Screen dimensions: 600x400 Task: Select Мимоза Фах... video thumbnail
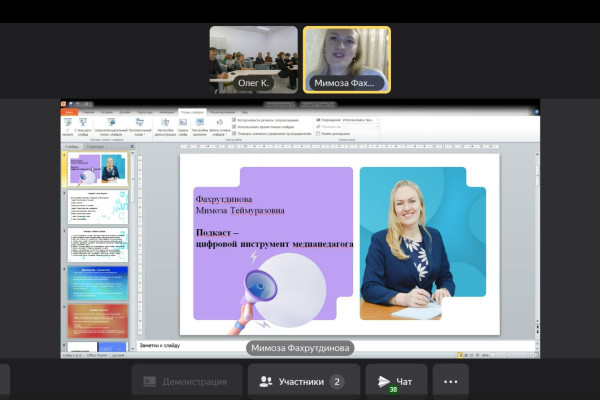pos(346,59)
